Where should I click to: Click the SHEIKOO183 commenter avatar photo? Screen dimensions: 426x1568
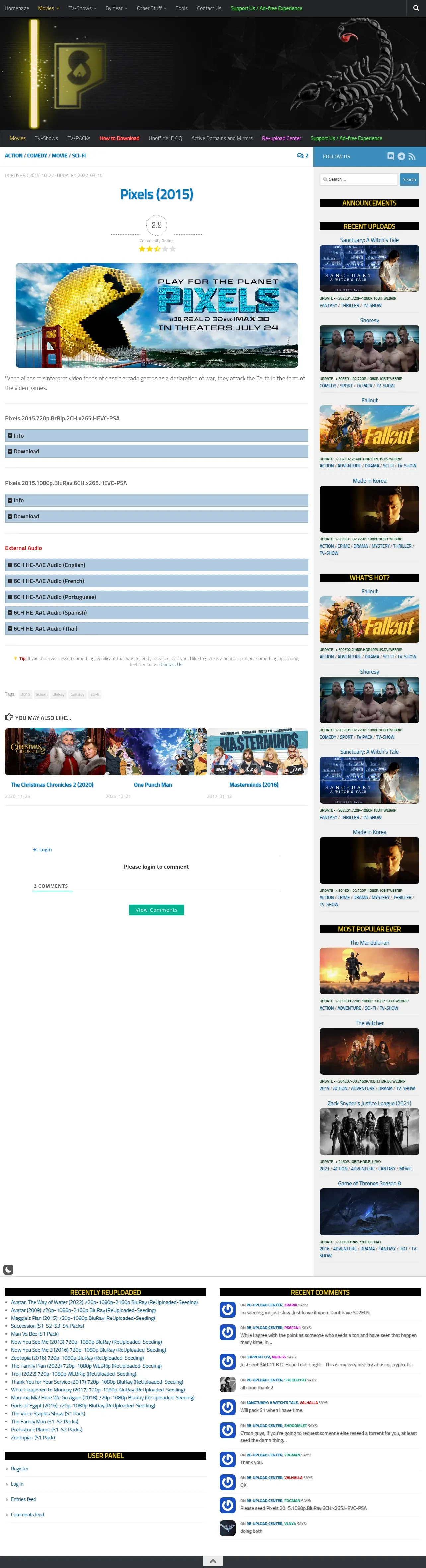point(228,1384)
